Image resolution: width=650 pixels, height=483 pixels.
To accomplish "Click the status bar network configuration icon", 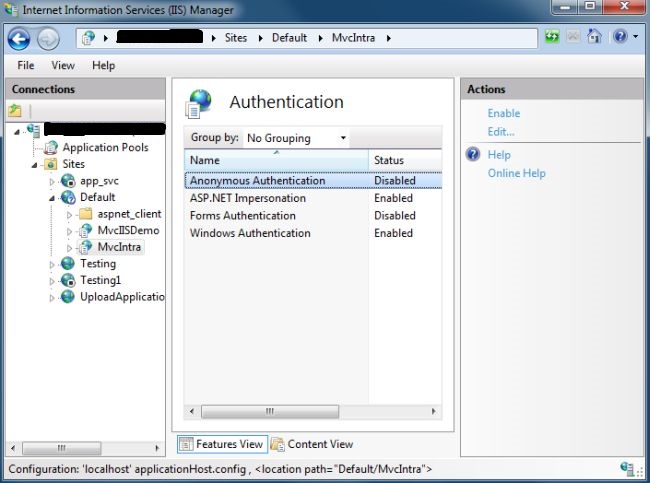I will pyautogui.click(x=627, y=469).
